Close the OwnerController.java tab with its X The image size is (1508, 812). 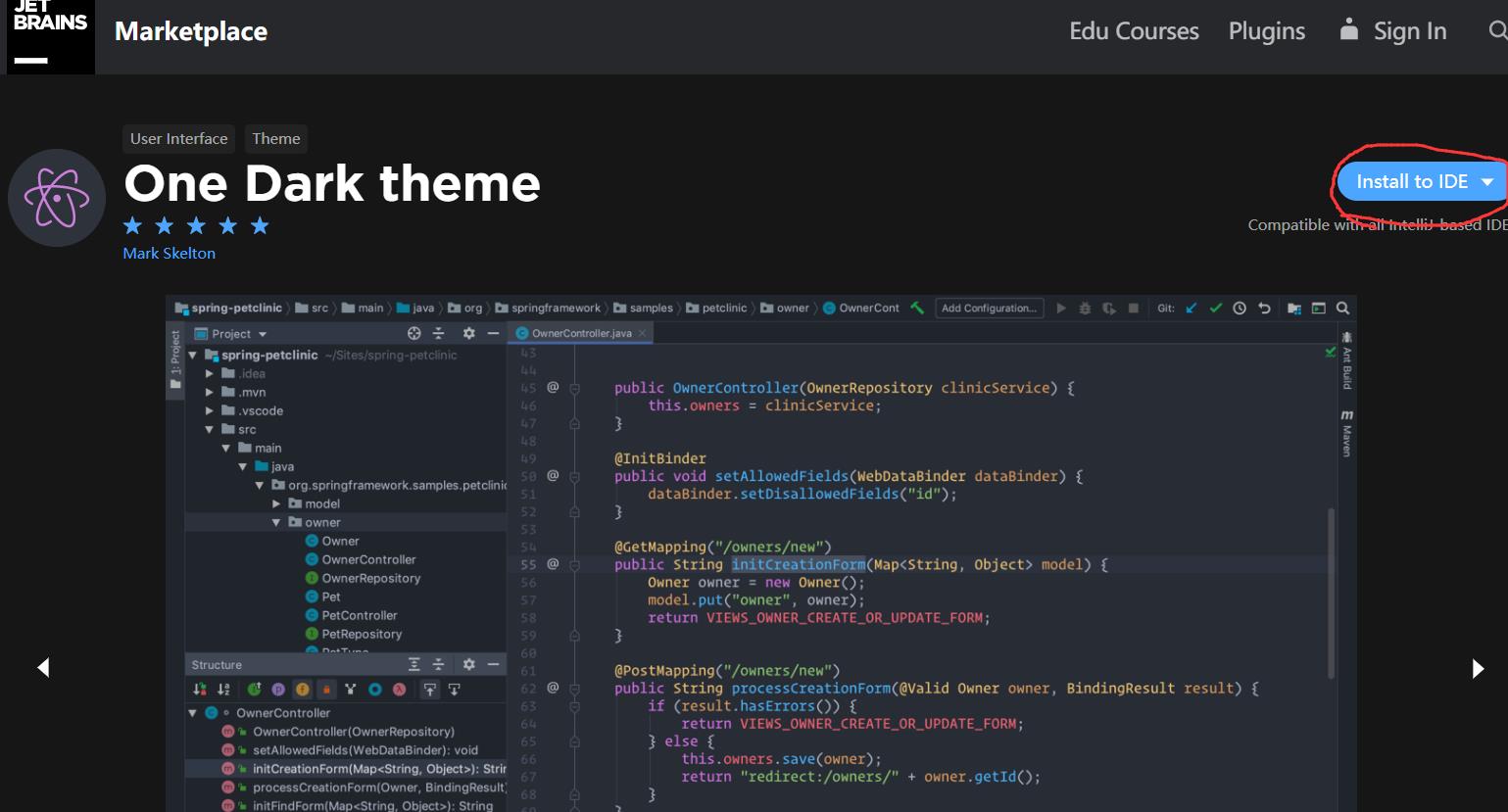click(643, 333)
